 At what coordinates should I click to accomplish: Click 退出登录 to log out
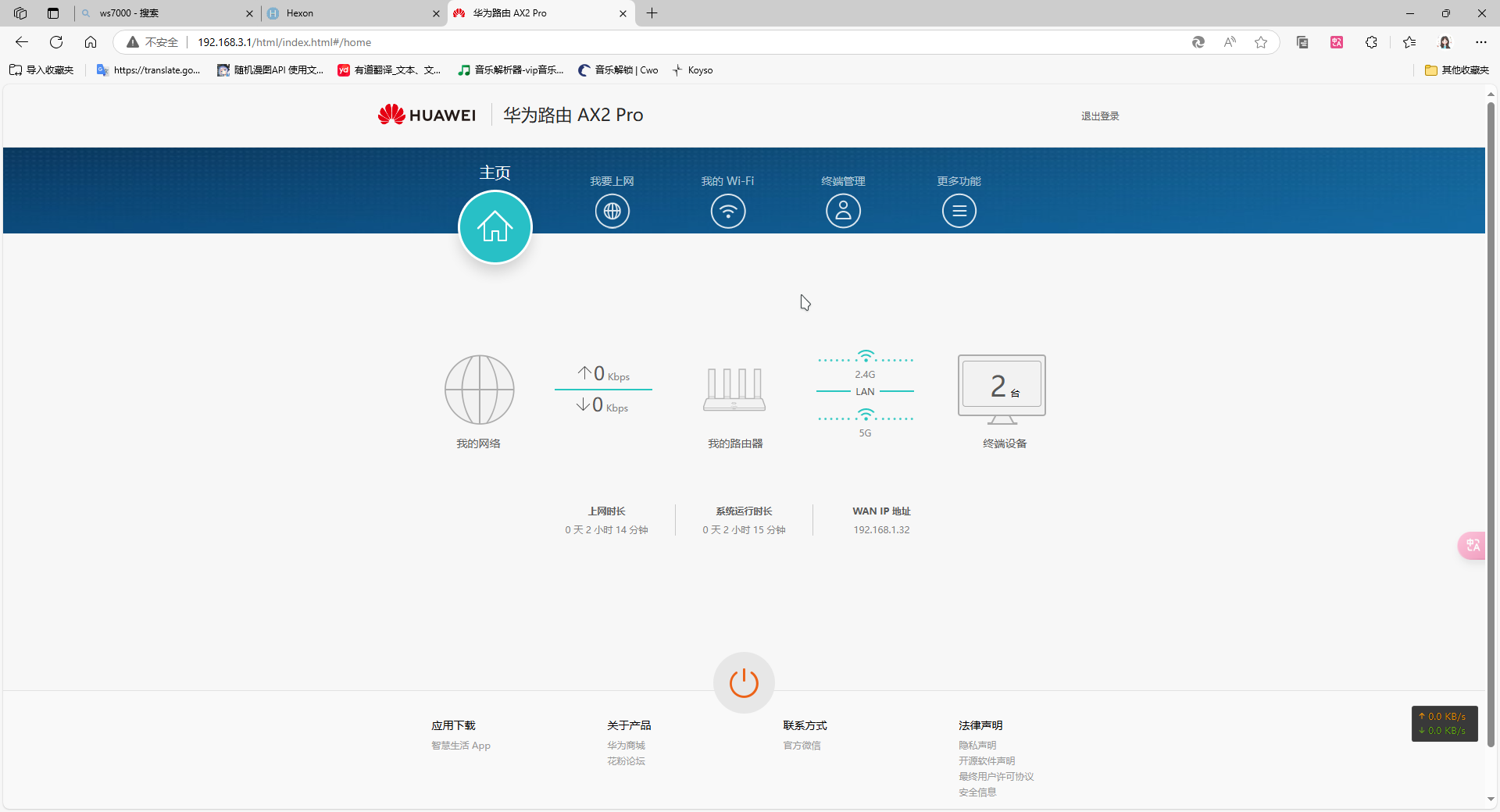tap(1100, 116)
